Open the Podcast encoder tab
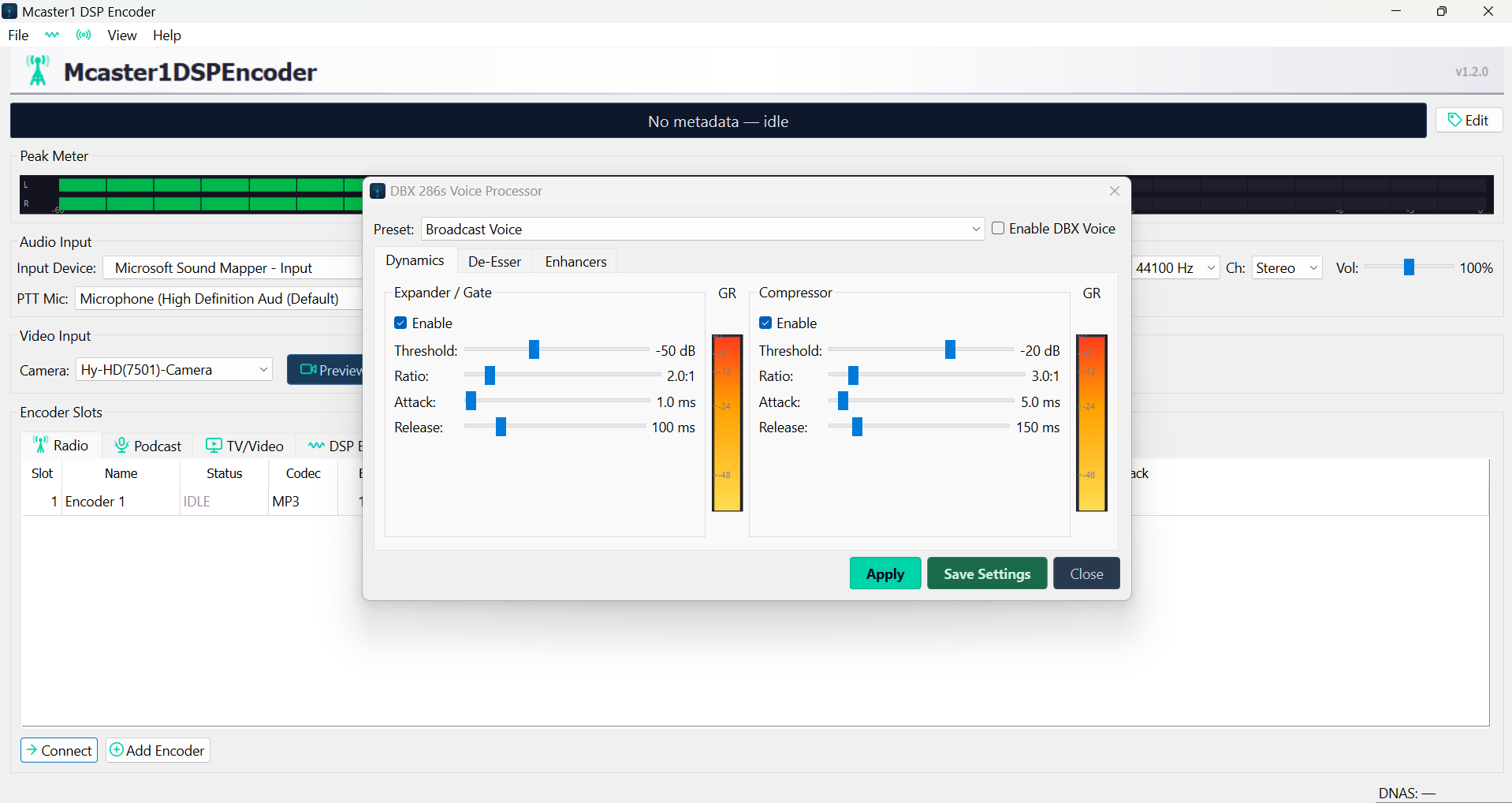The width and height of the screenshot is (1512, 803). [x=148, y=446]
